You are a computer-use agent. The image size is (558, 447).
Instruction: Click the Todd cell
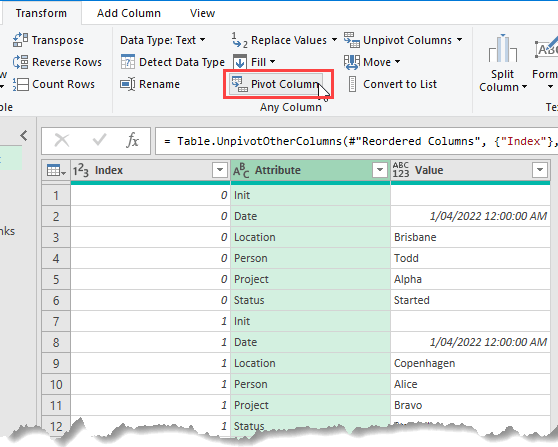(x=470, y=258)
